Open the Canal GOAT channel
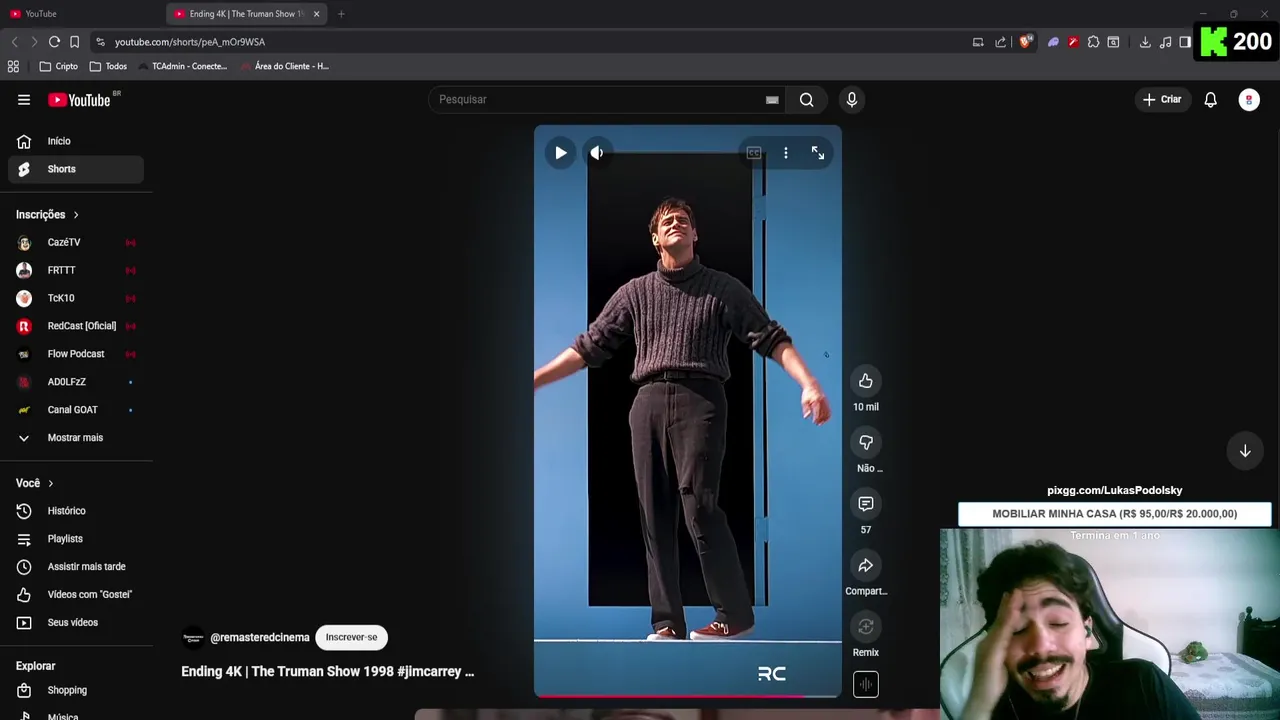 click(76, 410)
